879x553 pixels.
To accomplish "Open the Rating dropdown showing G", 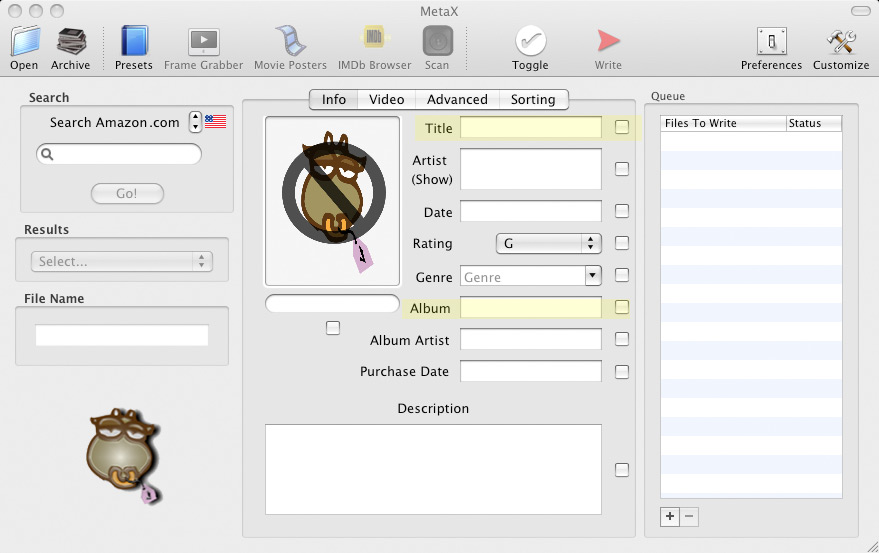I will point(548,243).
